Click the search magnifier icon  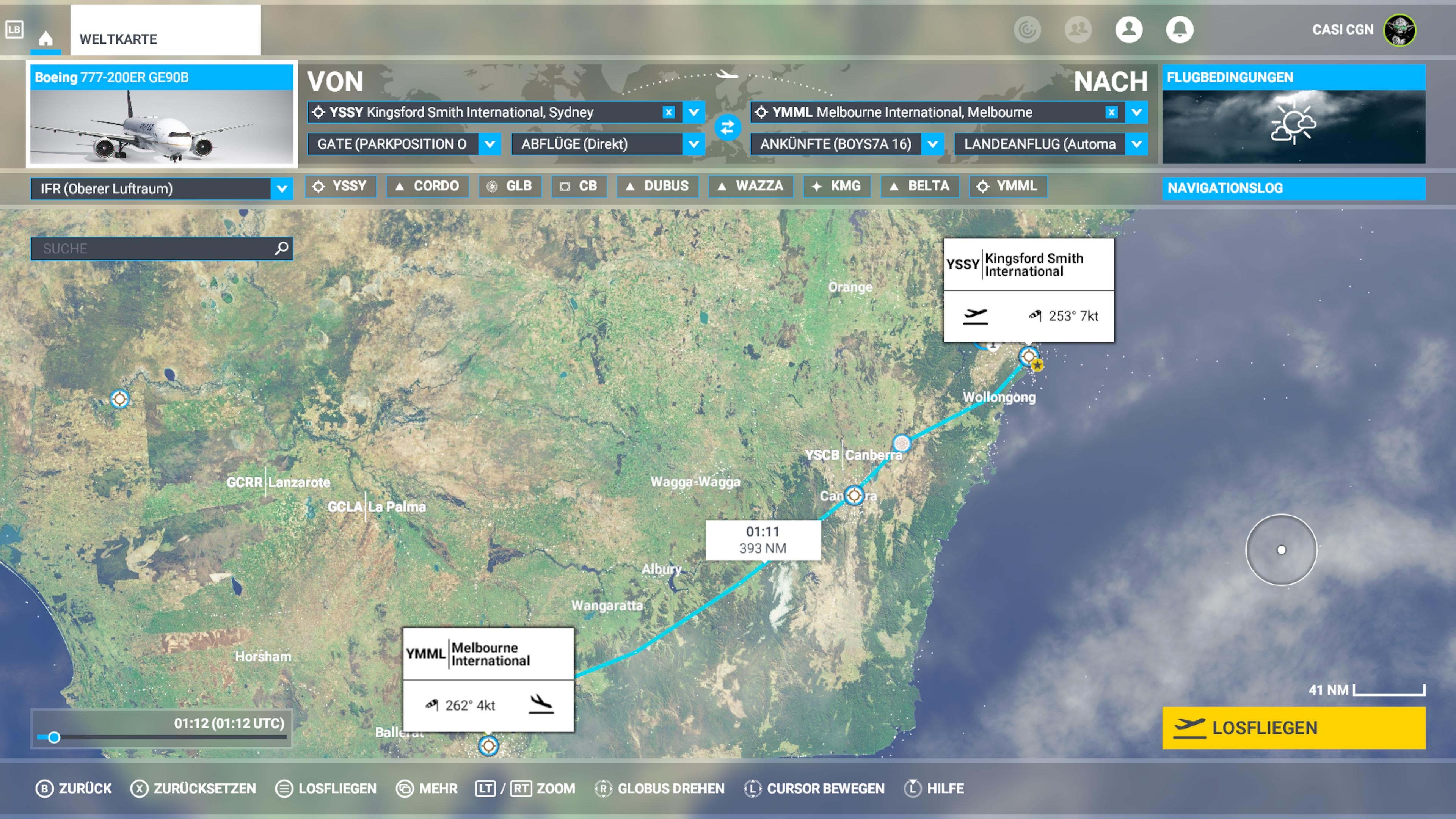click(x=281, y=248)
